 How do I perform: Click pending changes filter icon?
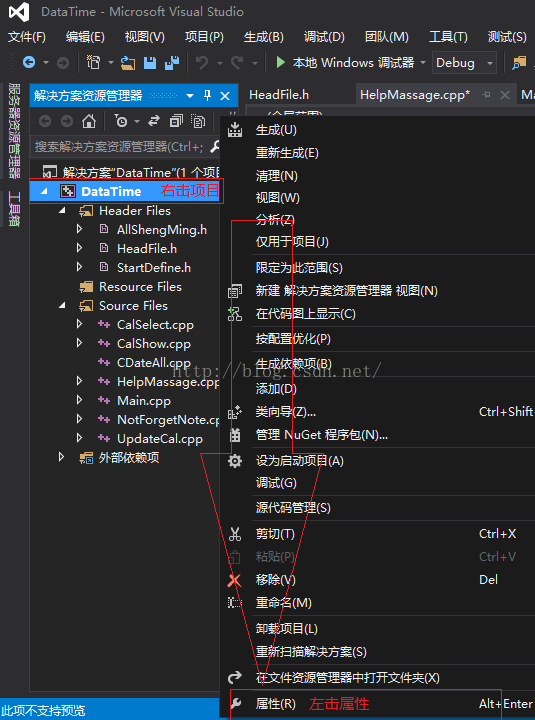click(121, 121)
